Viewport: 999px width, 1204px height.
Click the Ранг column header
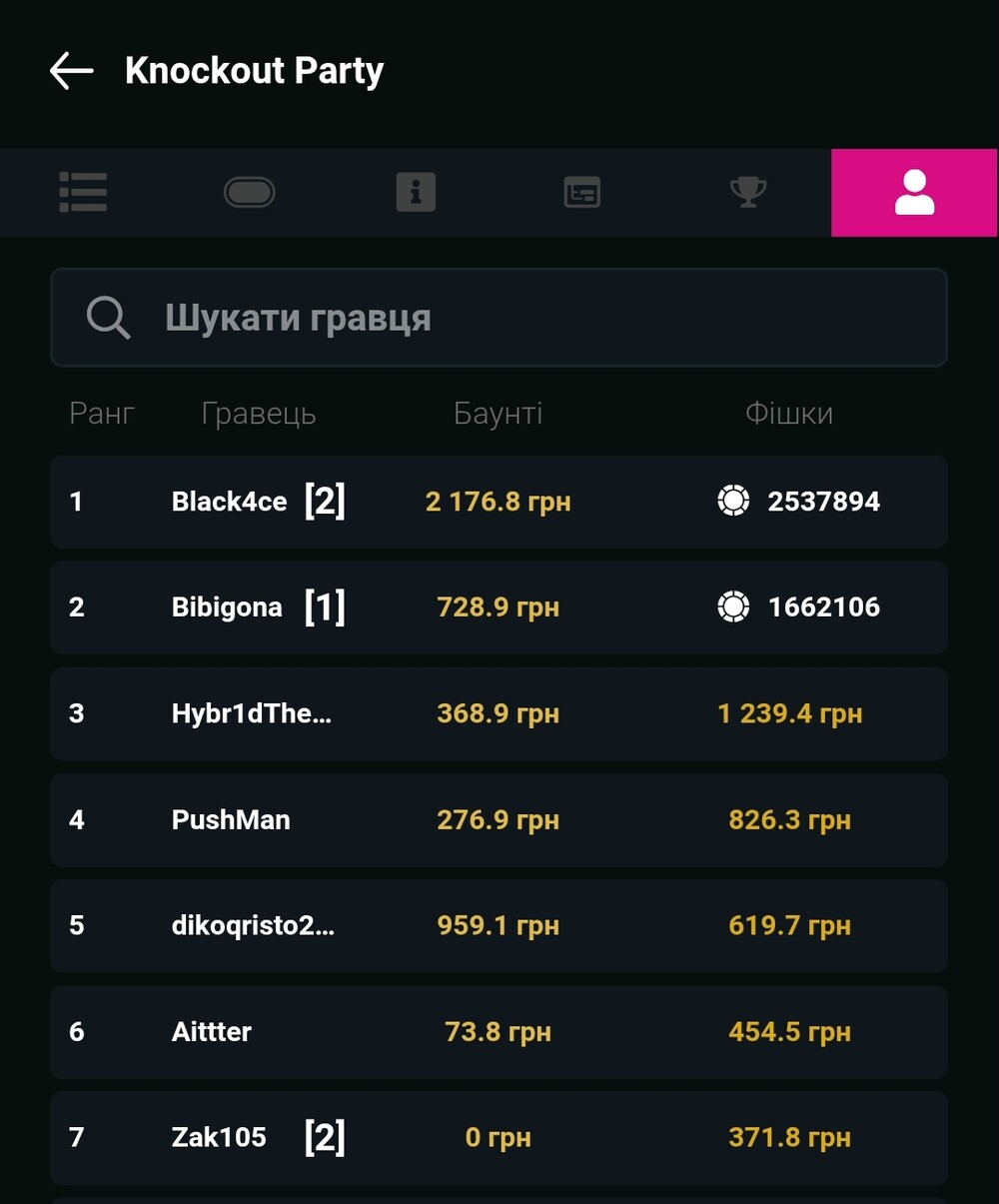pyautogui.click(x=102, y=413)
